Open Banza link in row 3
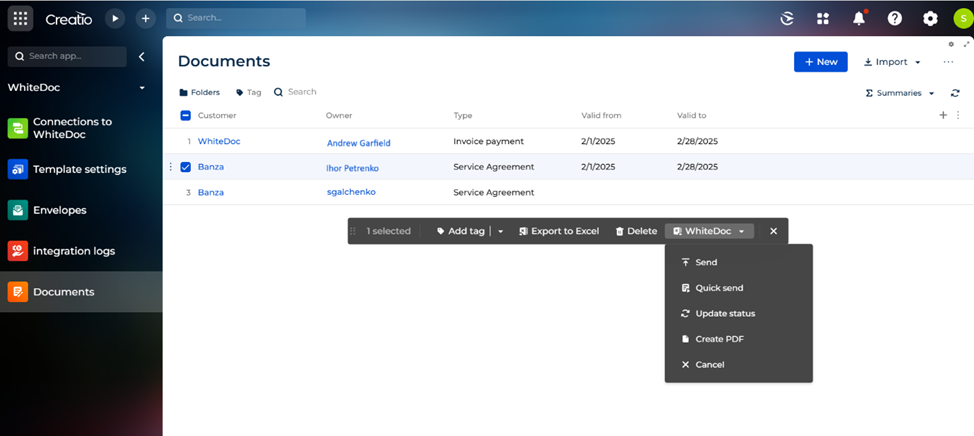Image resolution: width=974 pixels, height=436 pixels. coord(211,193)
